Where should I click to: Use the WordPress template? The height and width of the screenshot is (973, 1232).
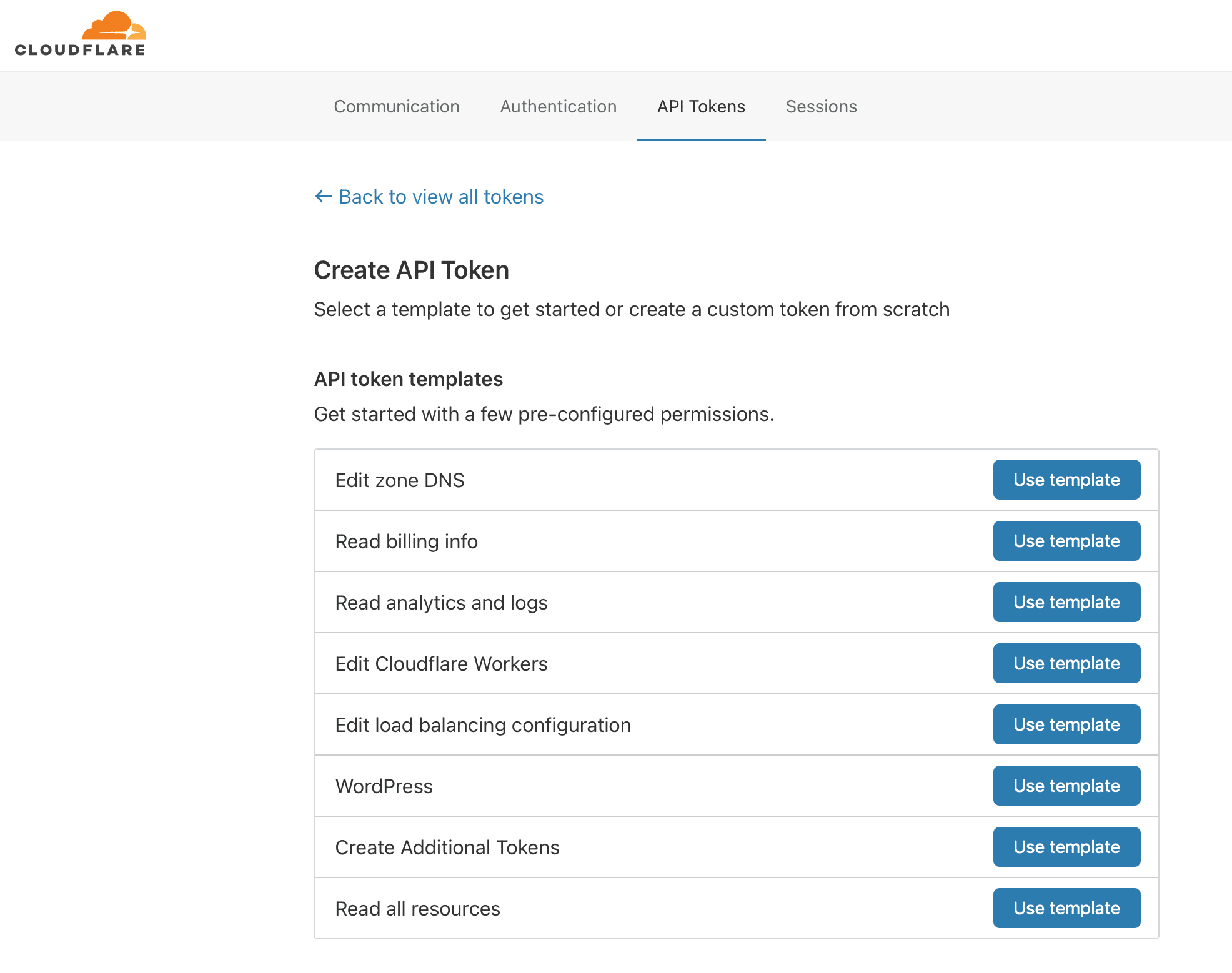coord(1066,786)
